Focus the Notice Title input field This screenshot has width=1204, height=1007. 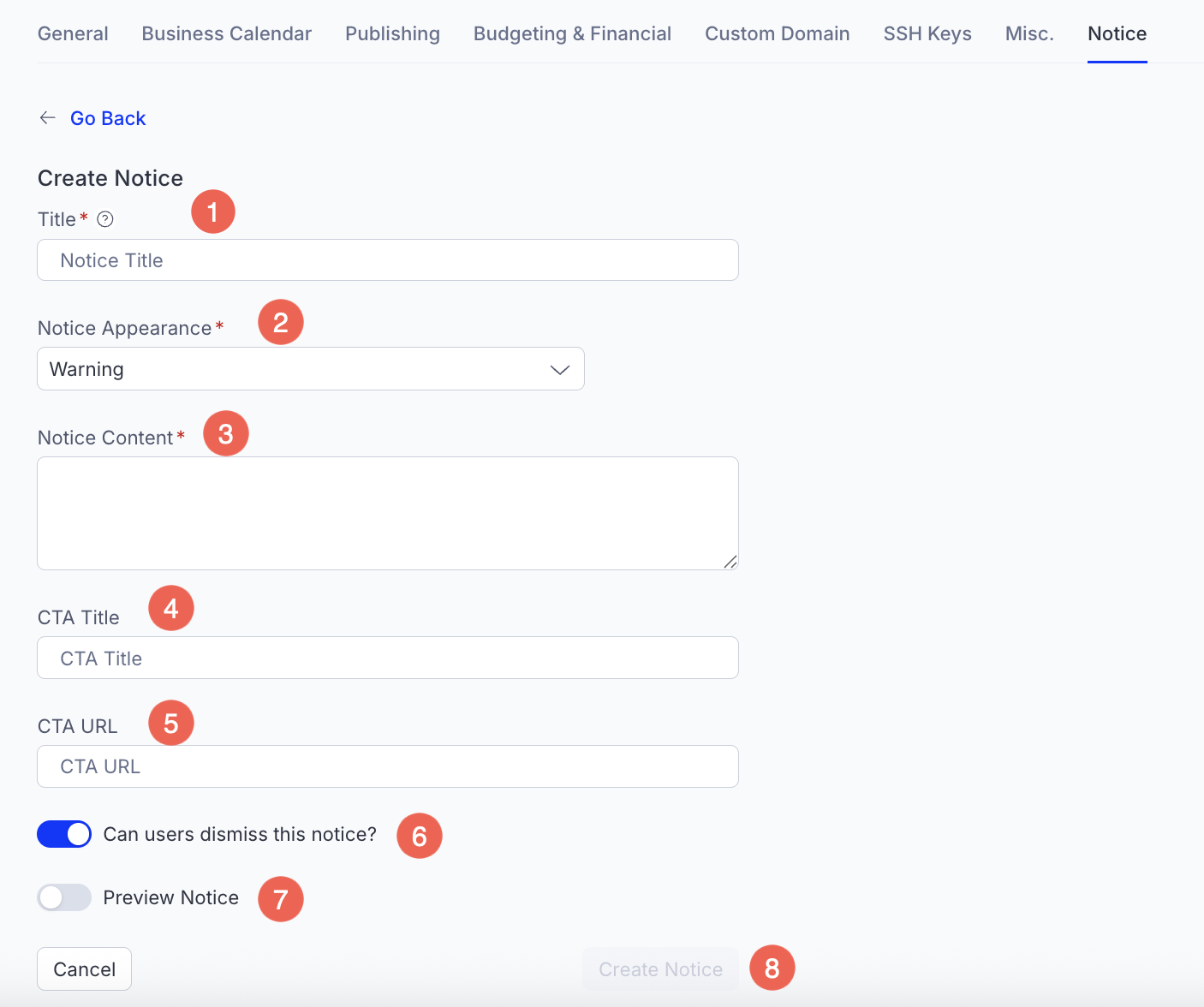(387, 260)
